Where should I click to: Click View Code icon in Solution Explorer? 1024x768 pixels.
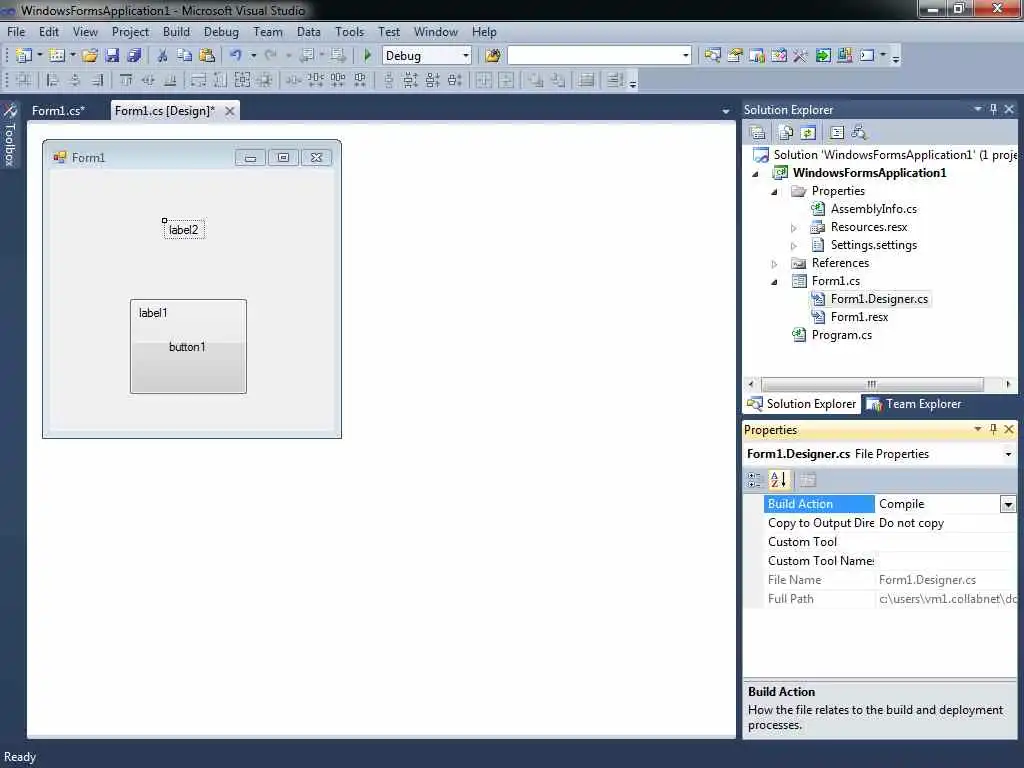tap(837, 133)
